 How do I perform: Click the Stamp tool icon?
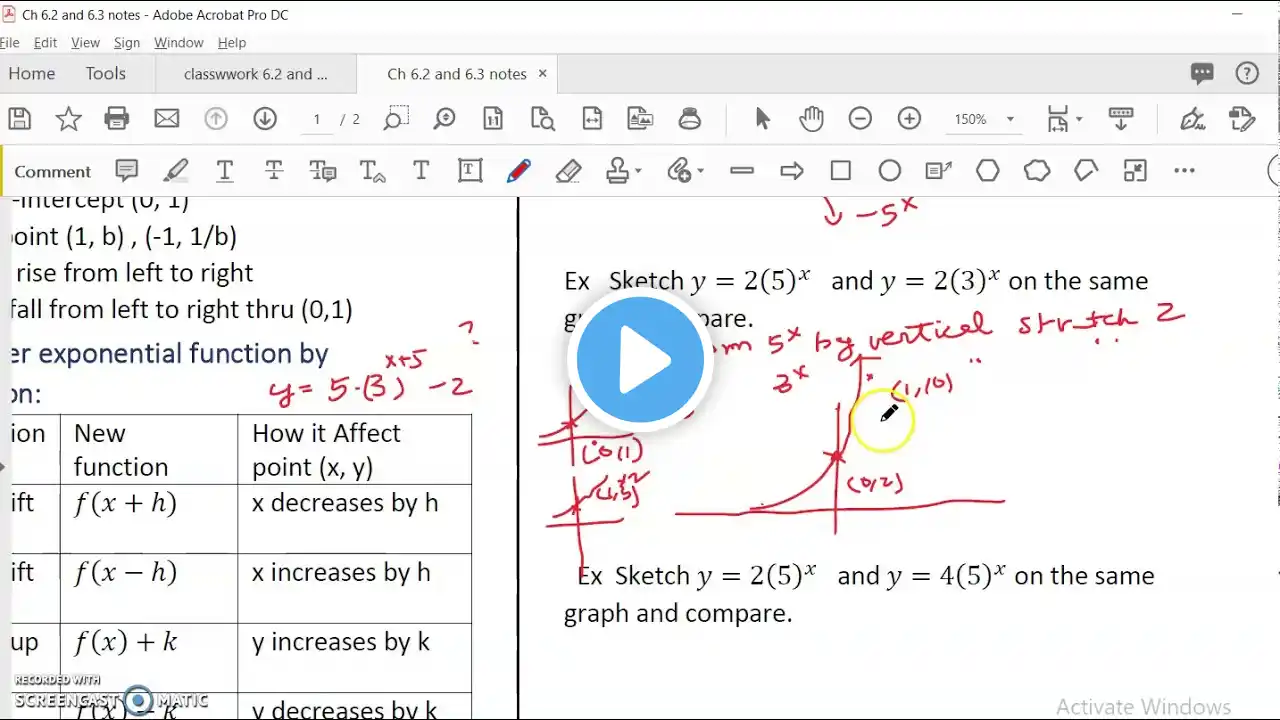(x=618, y=171)
